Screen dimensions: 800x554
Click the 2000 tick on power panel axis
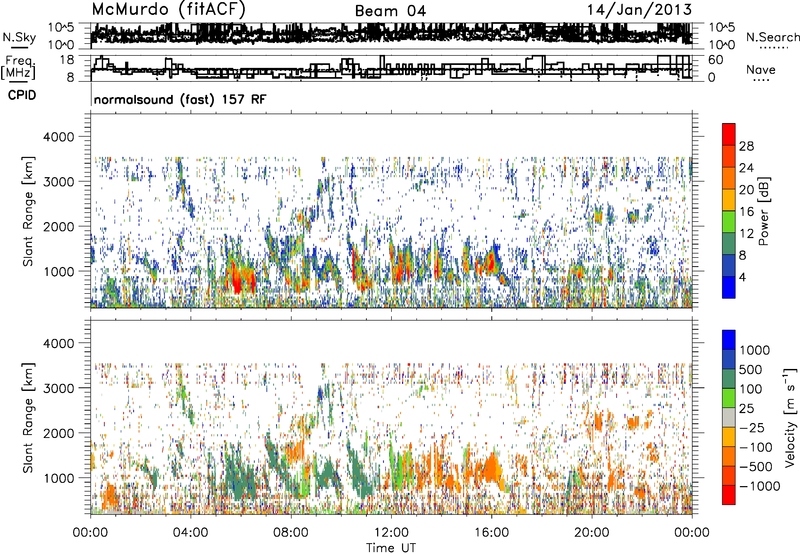click(58, 226)
